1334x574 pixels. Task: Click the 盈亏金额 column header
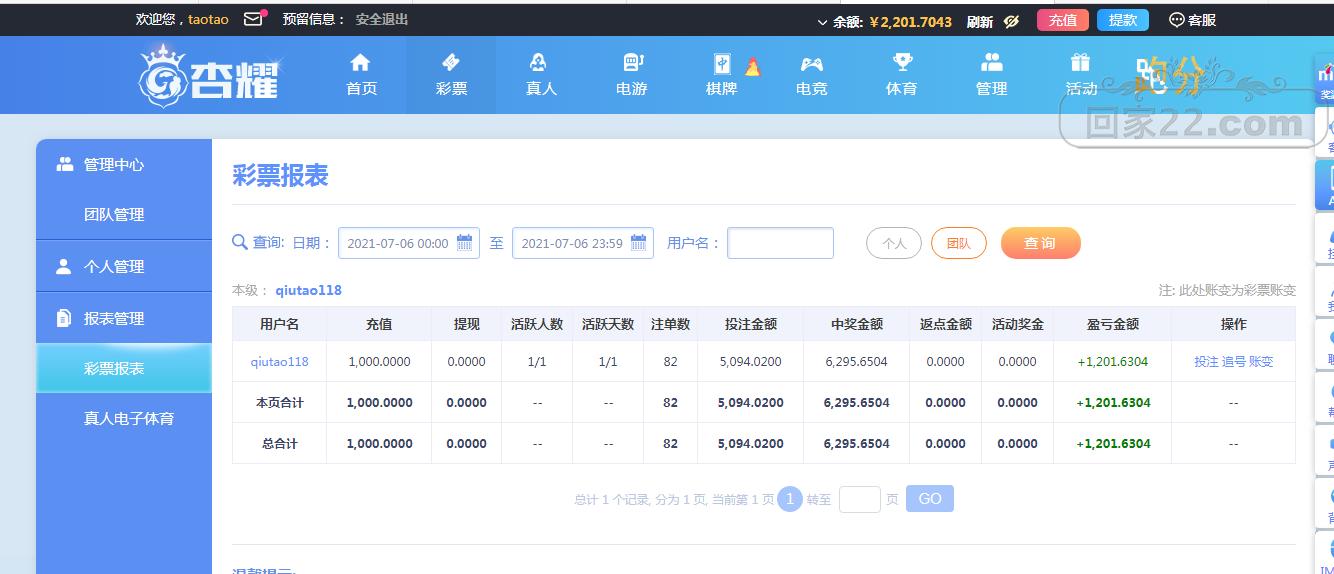pos(1113,324)
